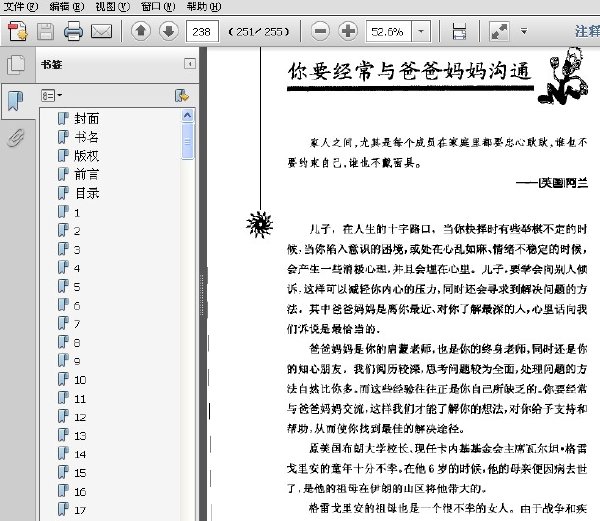The width and height of the screenshot is (600, 521).
Task: Click the zoom percentage field 52.6%
Action: coord(389,31)
